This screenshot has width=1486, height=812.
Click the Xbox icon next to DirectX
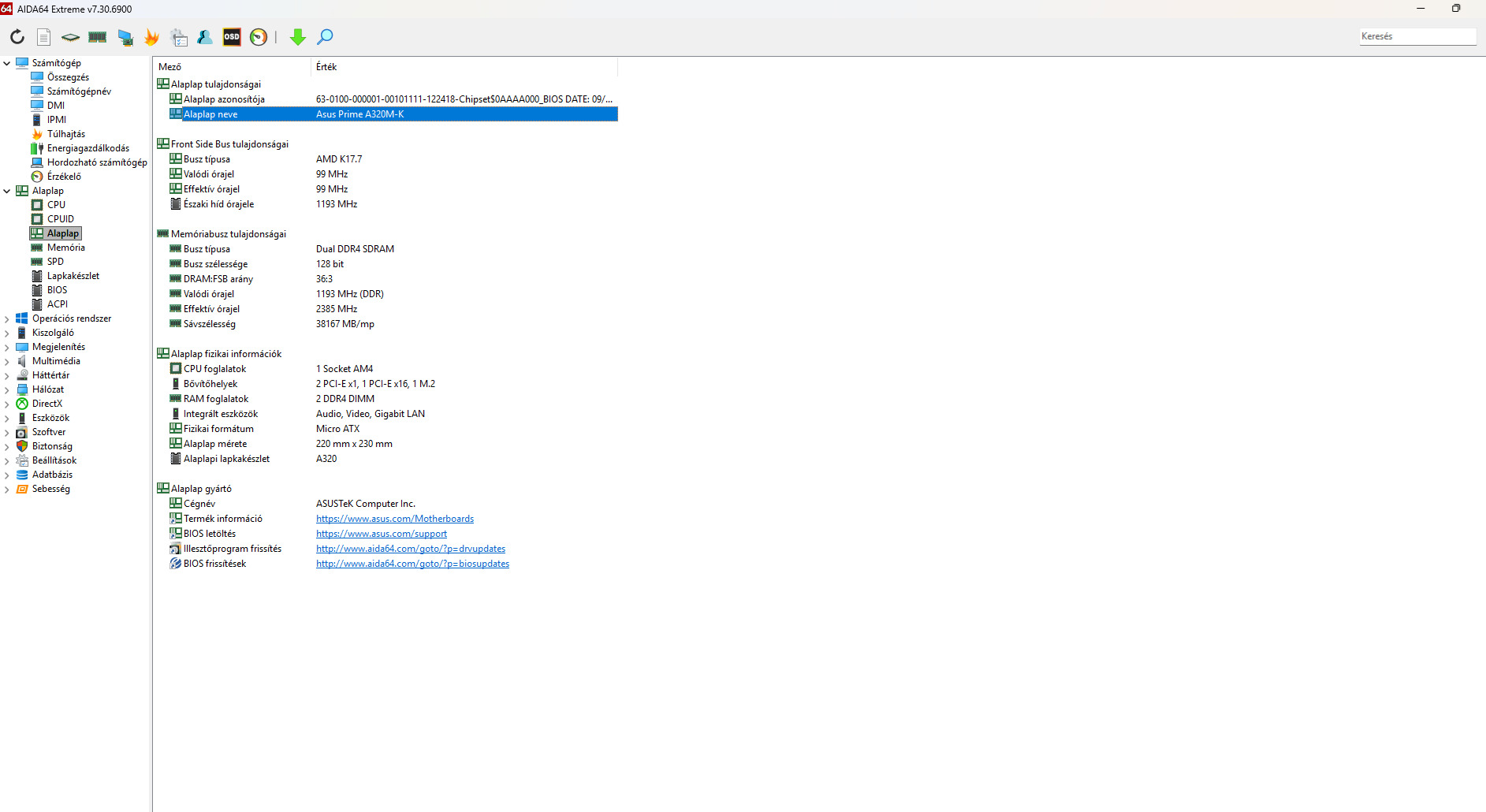pos(22,404)
